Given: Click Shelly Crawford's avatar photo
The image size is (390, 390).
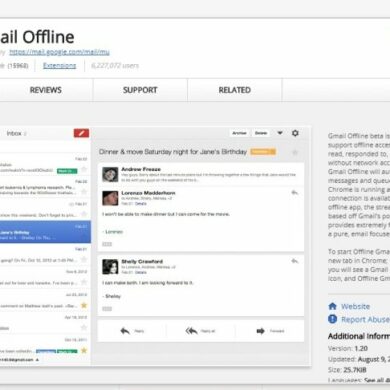Looking at the screenshot, I should [110, 266].
